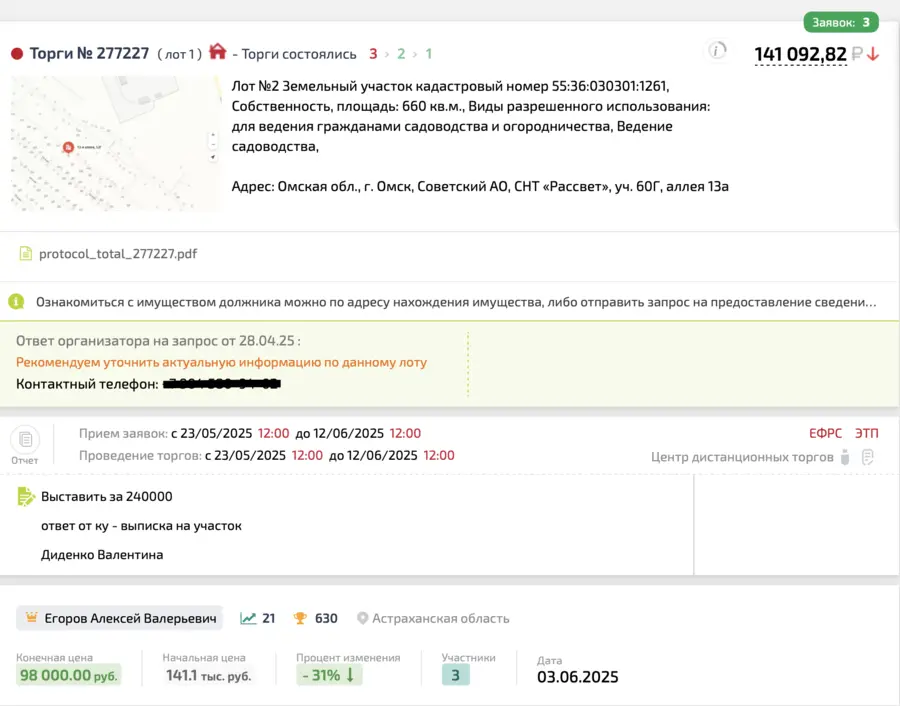Click the (лот 1) label
This screenshot has width=900, height=706.
click(x=180, y=54)
